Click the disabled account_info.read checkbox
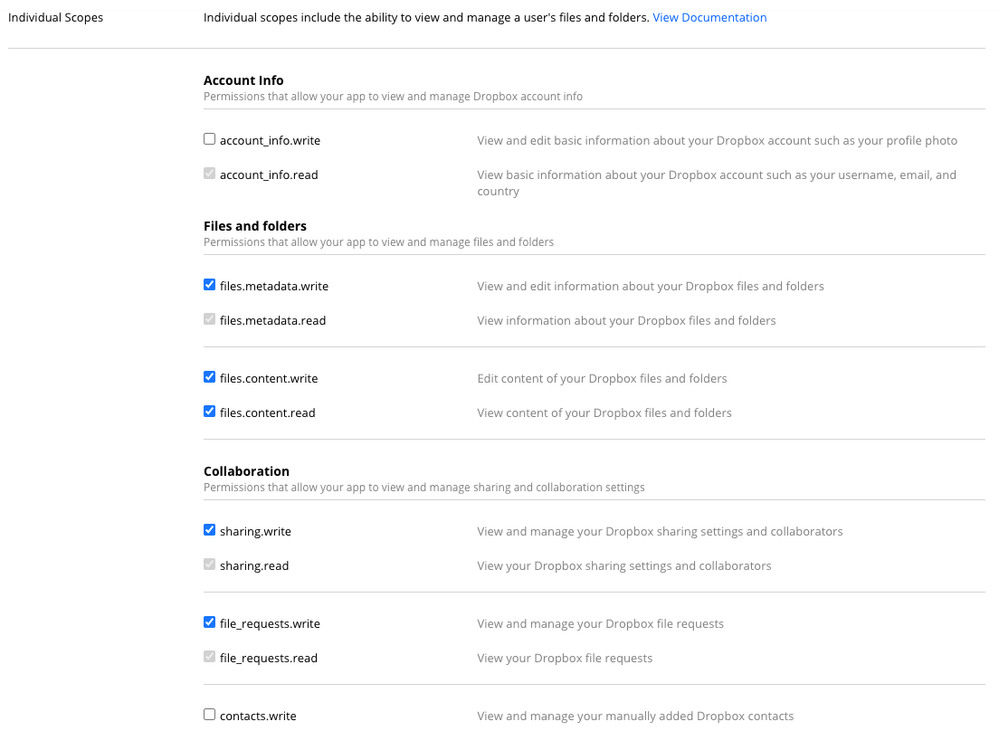Viewport: 999px width, 739px height. (209, 174)
